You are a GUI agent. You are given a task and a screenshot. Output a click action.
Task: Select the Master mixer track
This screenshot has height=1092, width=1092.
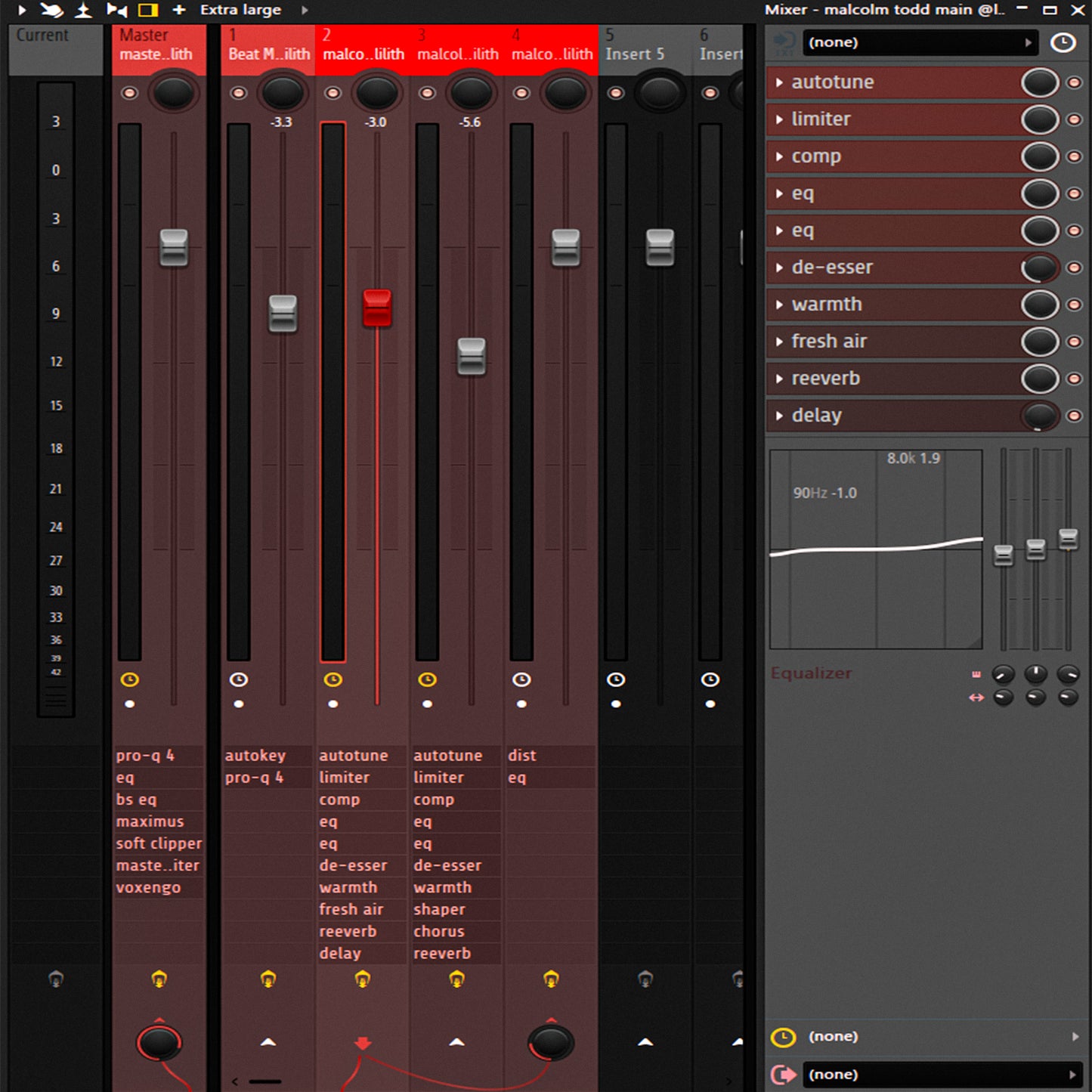159,49
